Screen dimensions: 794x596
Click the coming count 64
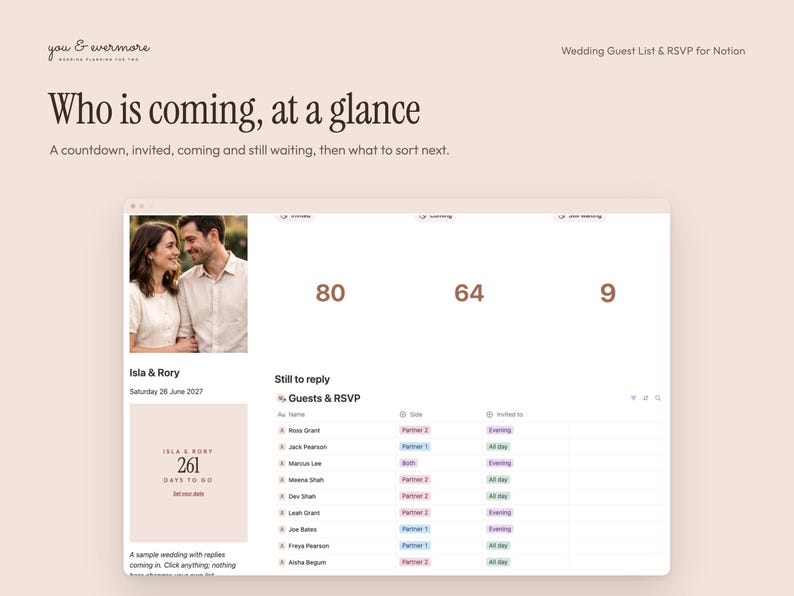point(469,293)
